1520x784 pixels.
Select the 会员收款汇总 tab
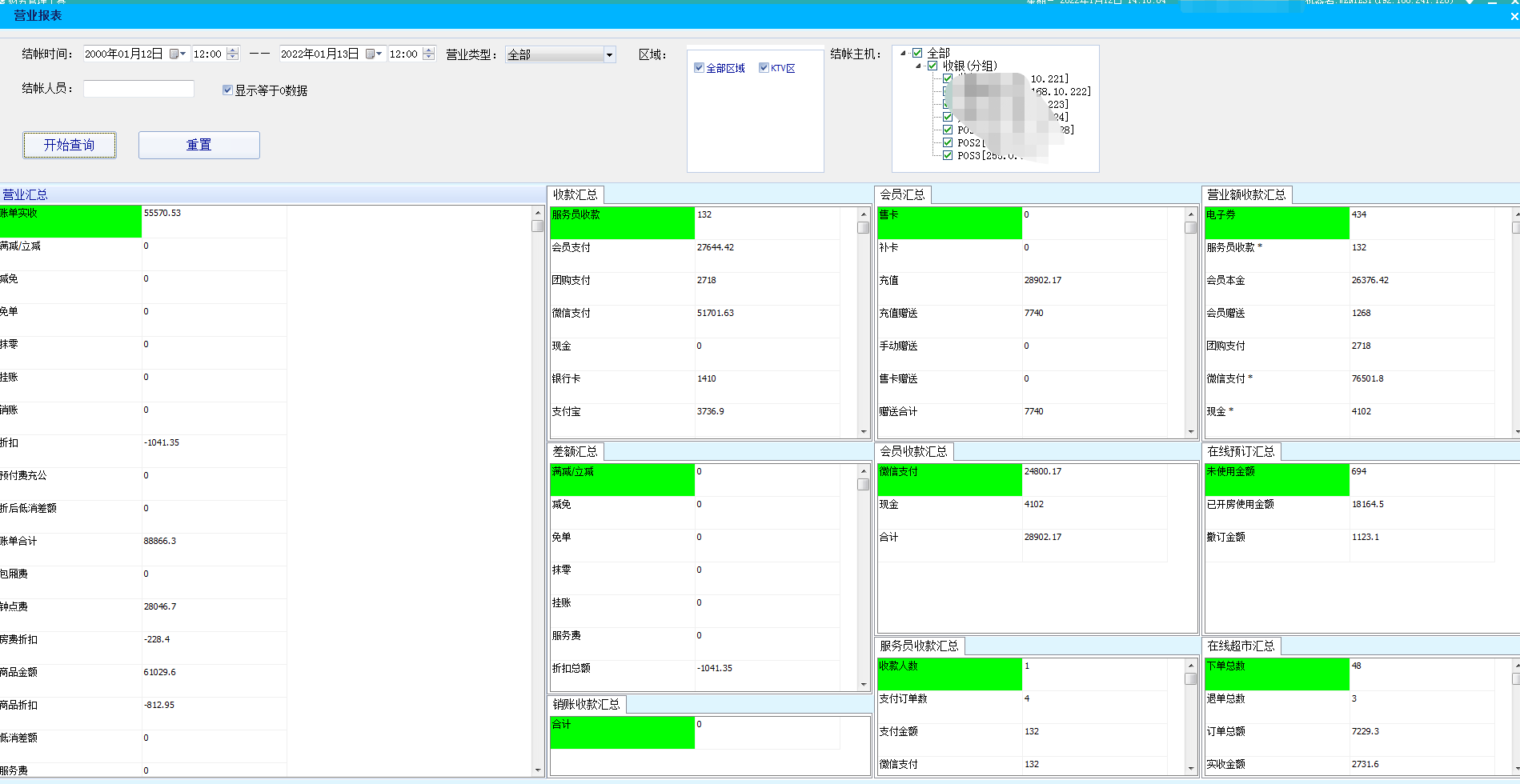[914, 451]
